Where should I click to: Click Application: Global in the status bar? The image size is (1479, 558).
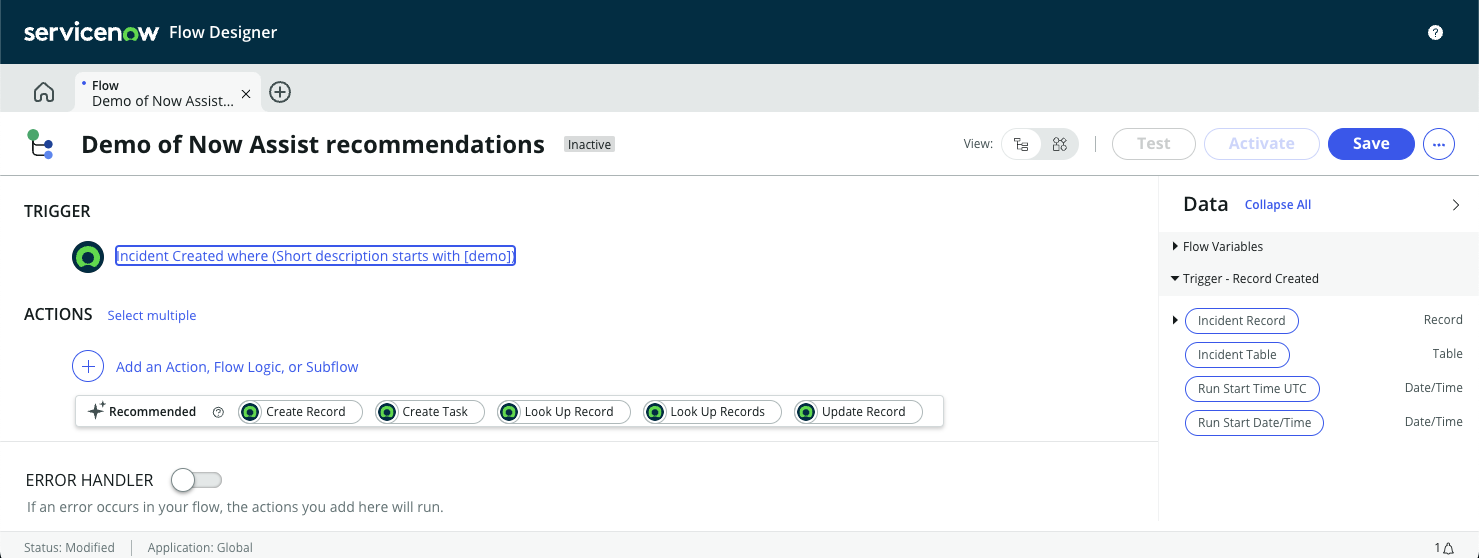coord(200,548)
